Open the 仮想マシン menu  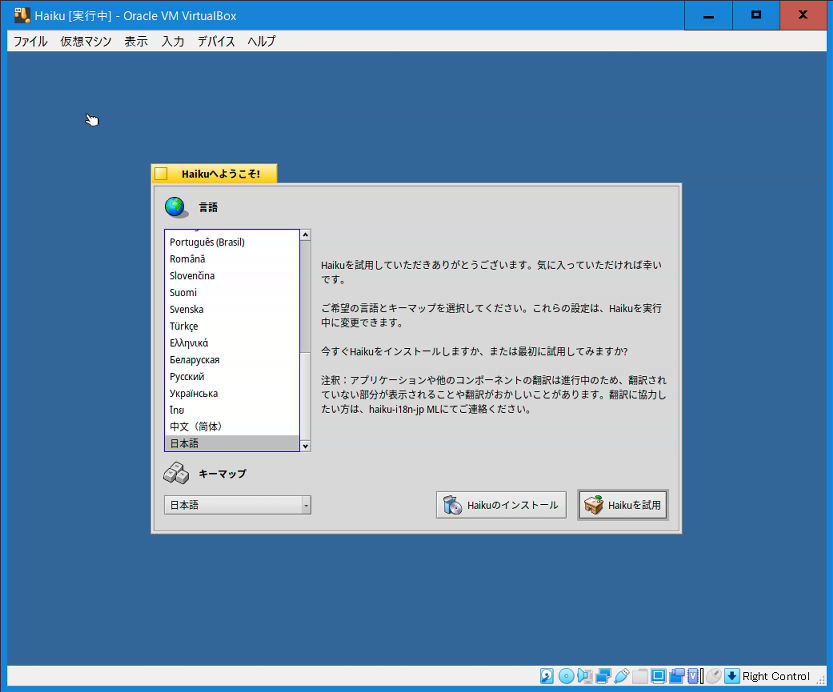pos(86,41)
